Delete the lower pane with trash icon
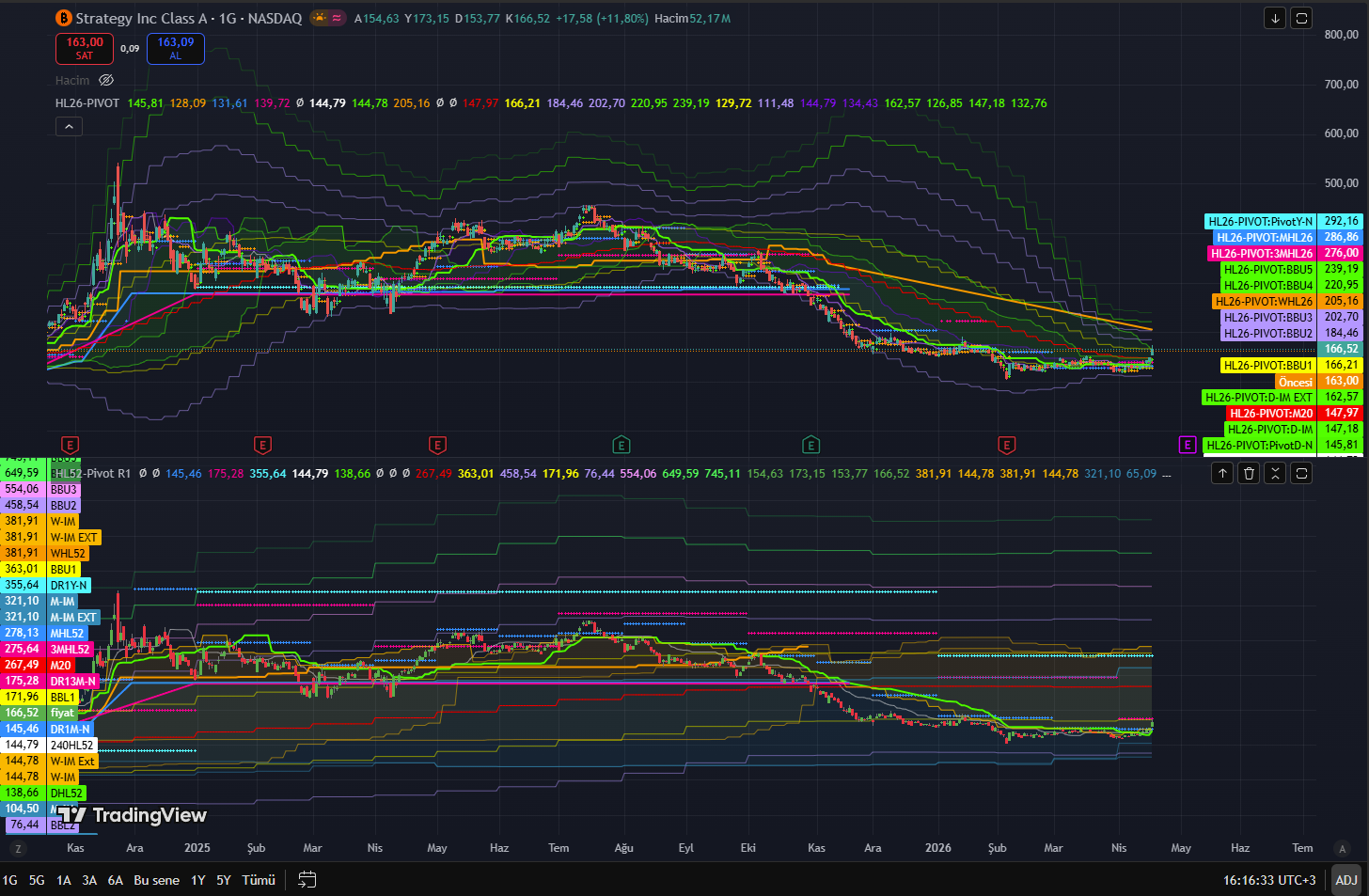The image size is (1369, 896). (x=1249, y=473)
